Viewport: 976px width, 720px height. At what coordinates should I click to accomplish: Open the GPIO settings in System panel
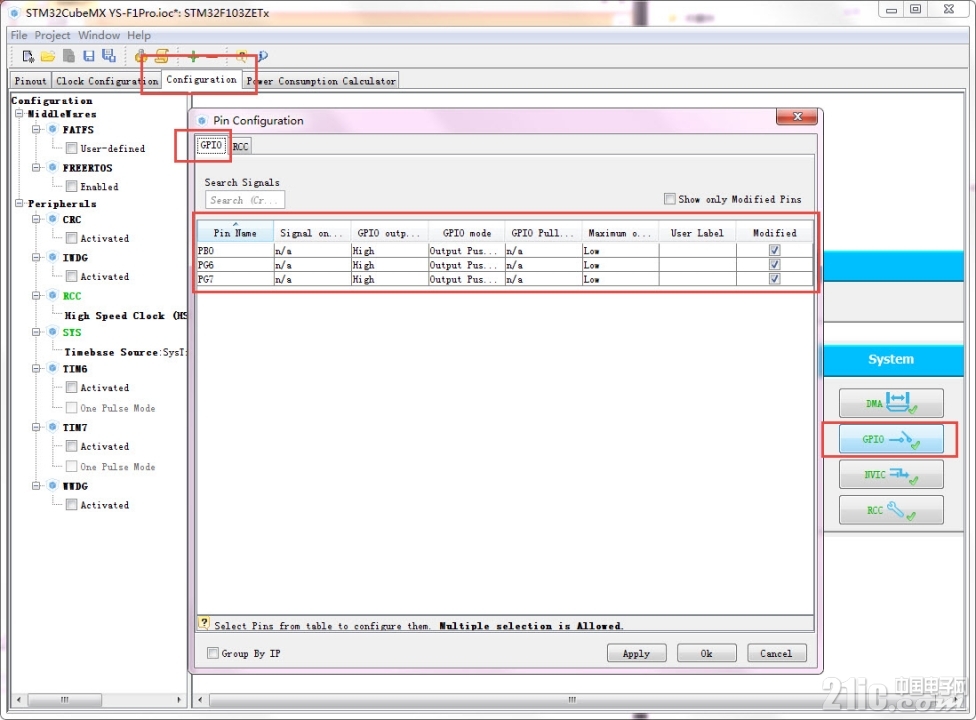coord(891,439)
